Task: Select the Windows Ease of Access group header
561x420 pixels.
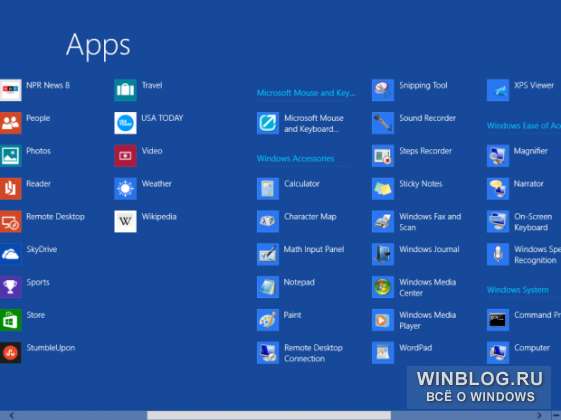Action: tap(524, 126)
